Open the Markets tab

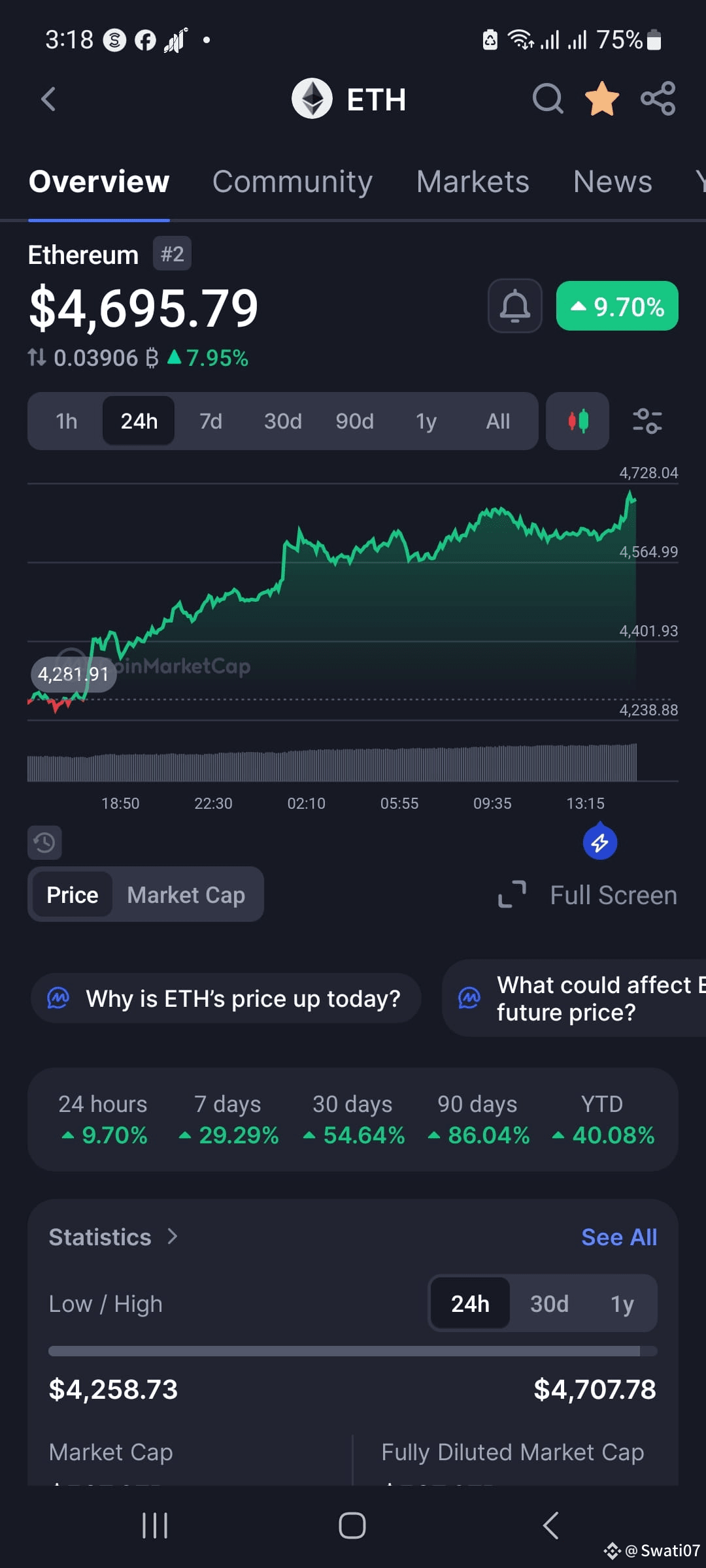pos(473,182)
